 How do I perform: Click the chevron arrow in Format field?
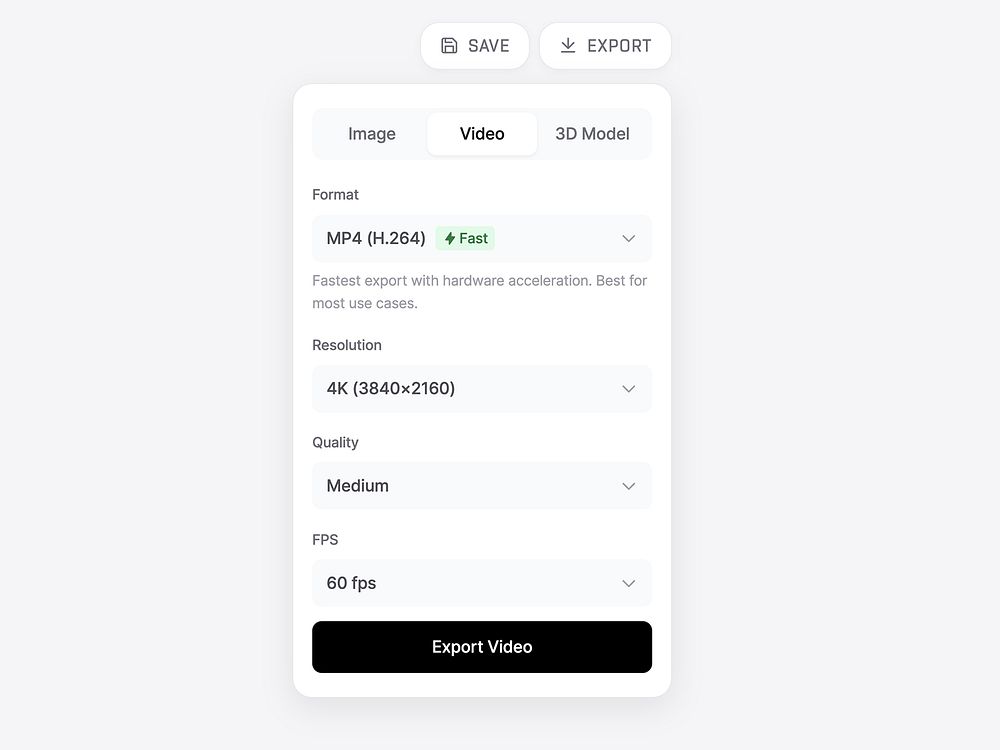tap(628, 239)
